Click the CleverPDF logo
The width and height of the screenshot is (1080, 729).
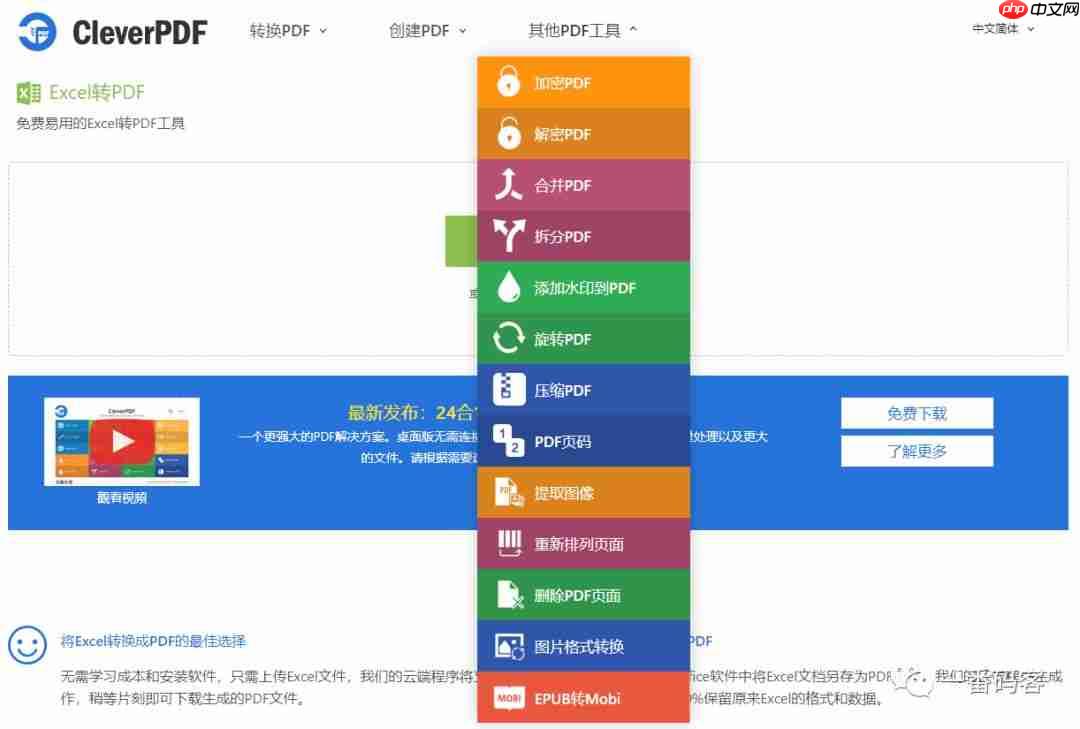pos(110,32)
